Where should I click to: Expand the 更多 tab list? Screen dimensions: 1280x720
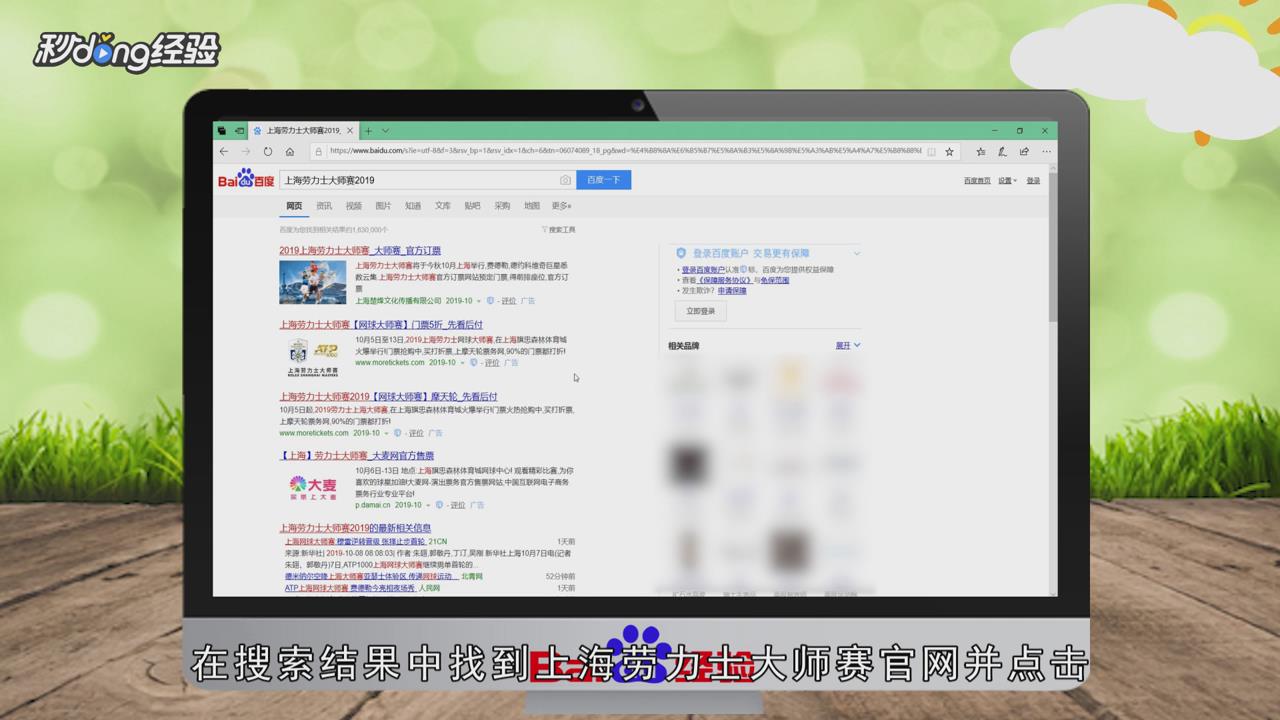[x=562, y=206]
